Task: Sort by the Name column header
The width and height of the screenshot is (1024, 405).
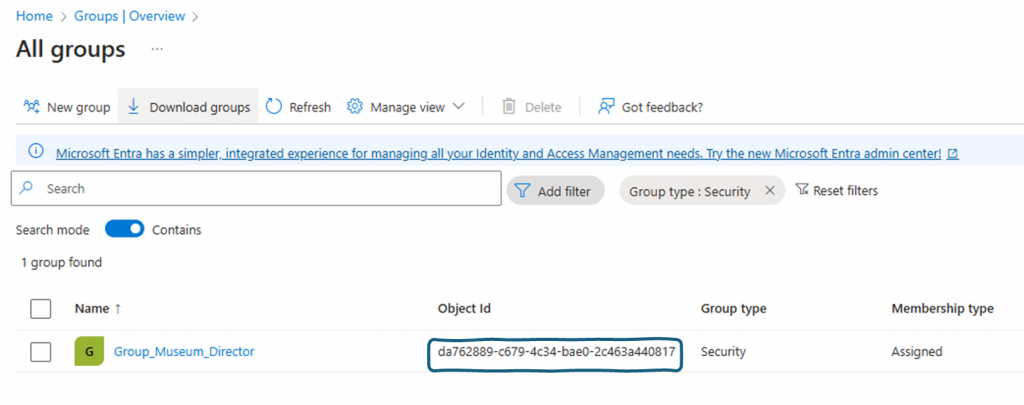Action: (91, 309)
